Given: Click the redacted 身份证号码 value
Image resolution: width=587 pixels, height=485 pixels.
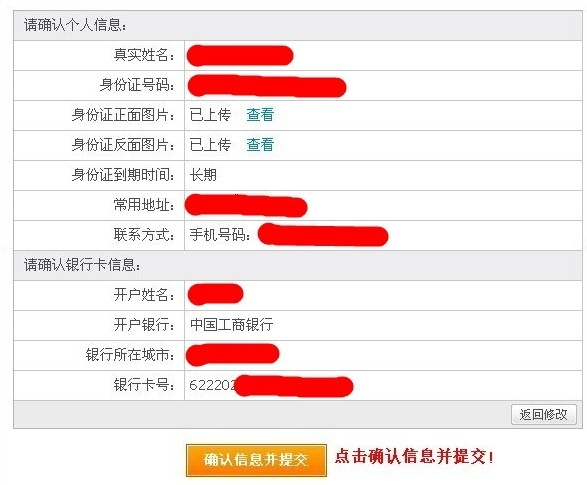Looking at the screenshot, I should (x=267, y=86).
